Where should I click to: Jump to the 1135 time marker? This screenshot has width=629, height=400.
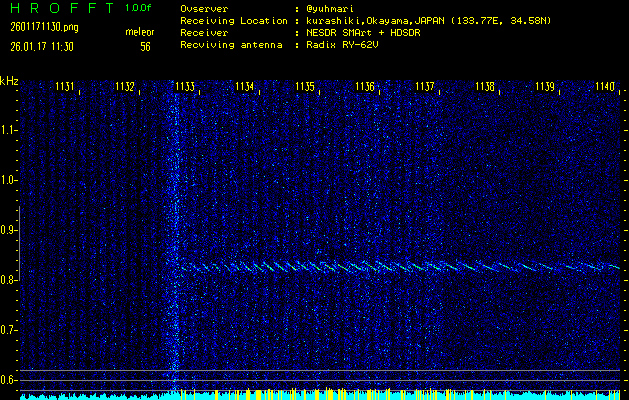coord(305,87)
